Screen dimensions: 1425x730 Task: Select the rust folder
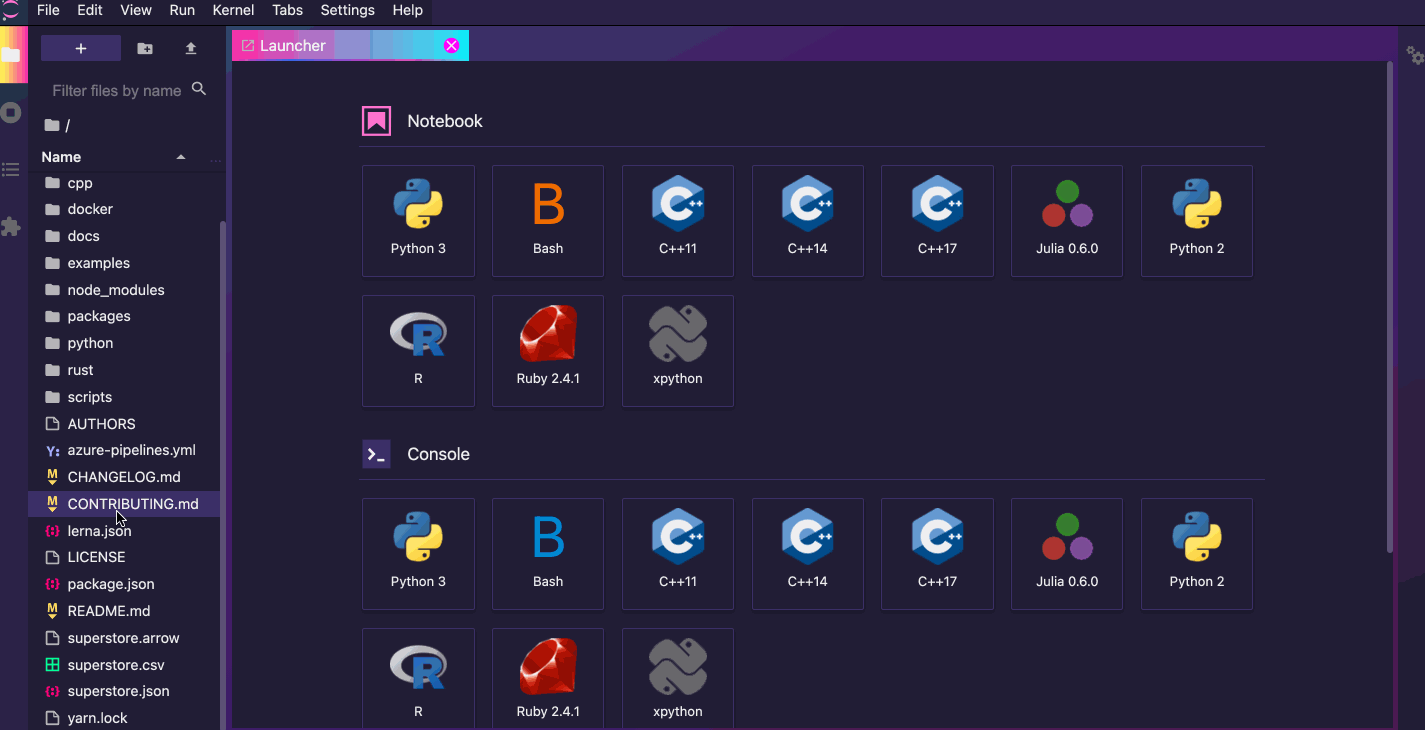coord(124,370)
